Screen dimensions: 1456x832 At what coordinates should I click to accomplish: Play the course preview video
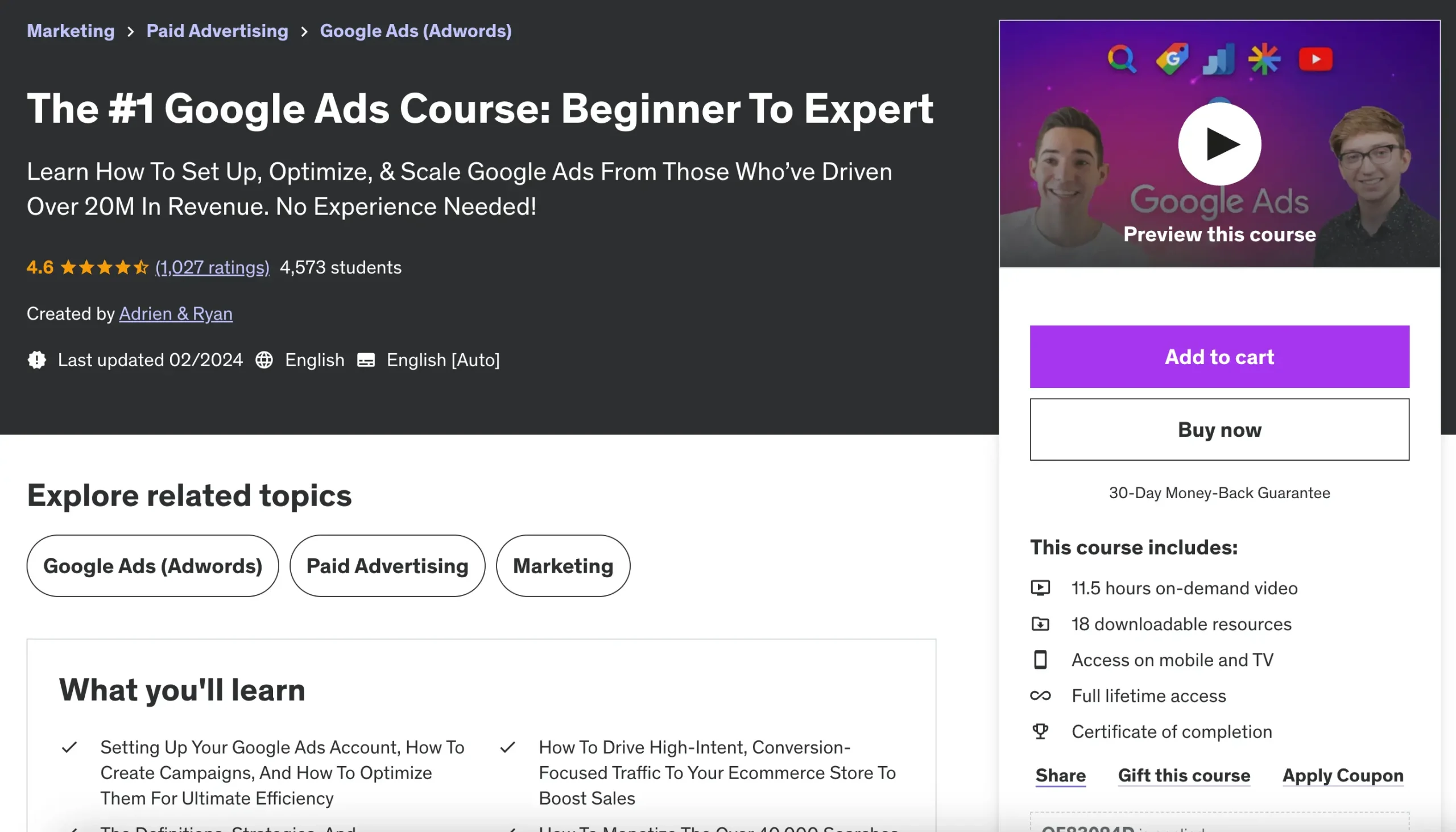(1219, 144)
